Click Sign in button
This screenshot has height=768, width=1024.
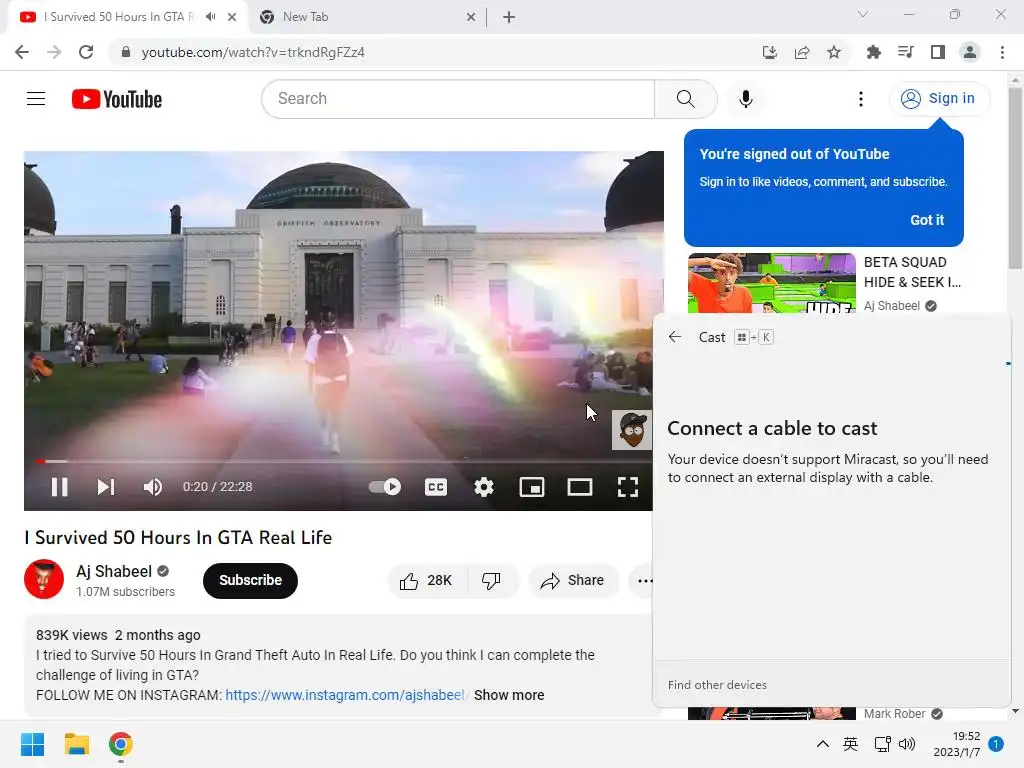tap(939, 99)
